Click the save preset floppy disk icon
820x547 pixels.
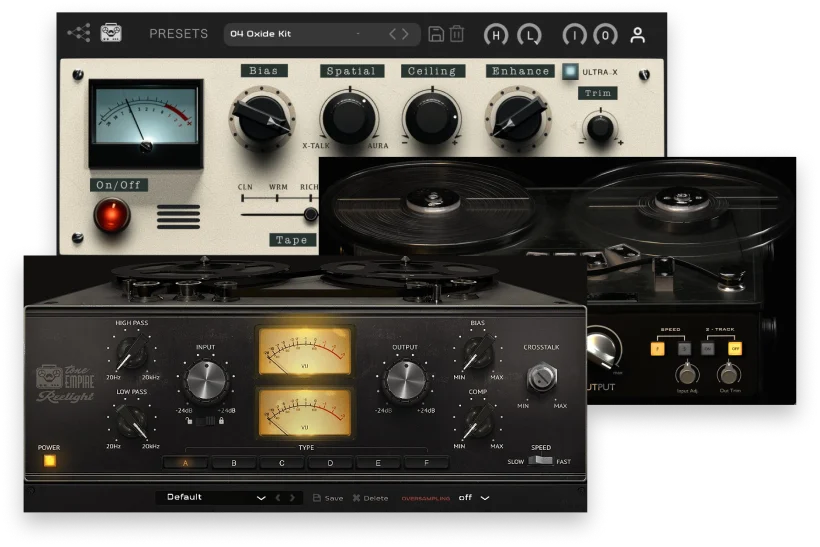(x=436, y=34)
